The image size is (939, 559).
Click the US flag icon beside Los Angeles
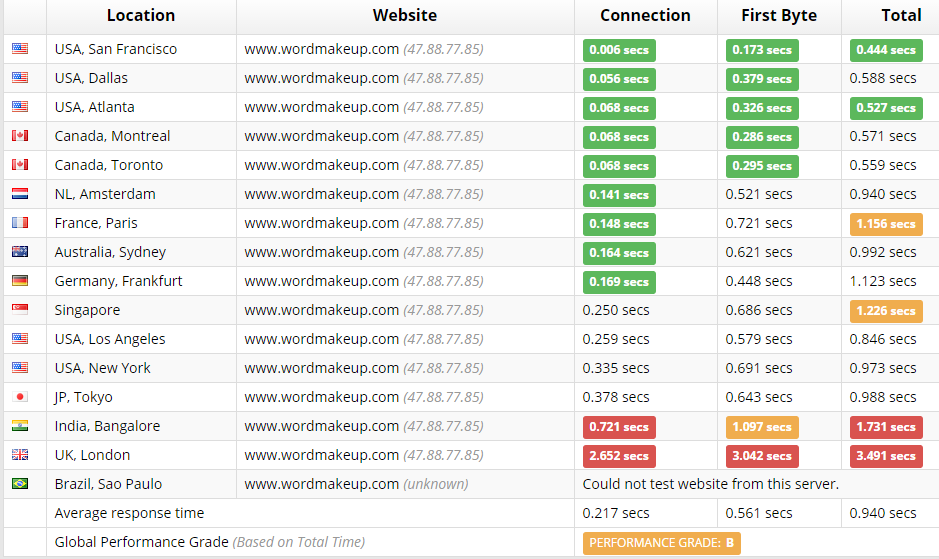point(20,339)
